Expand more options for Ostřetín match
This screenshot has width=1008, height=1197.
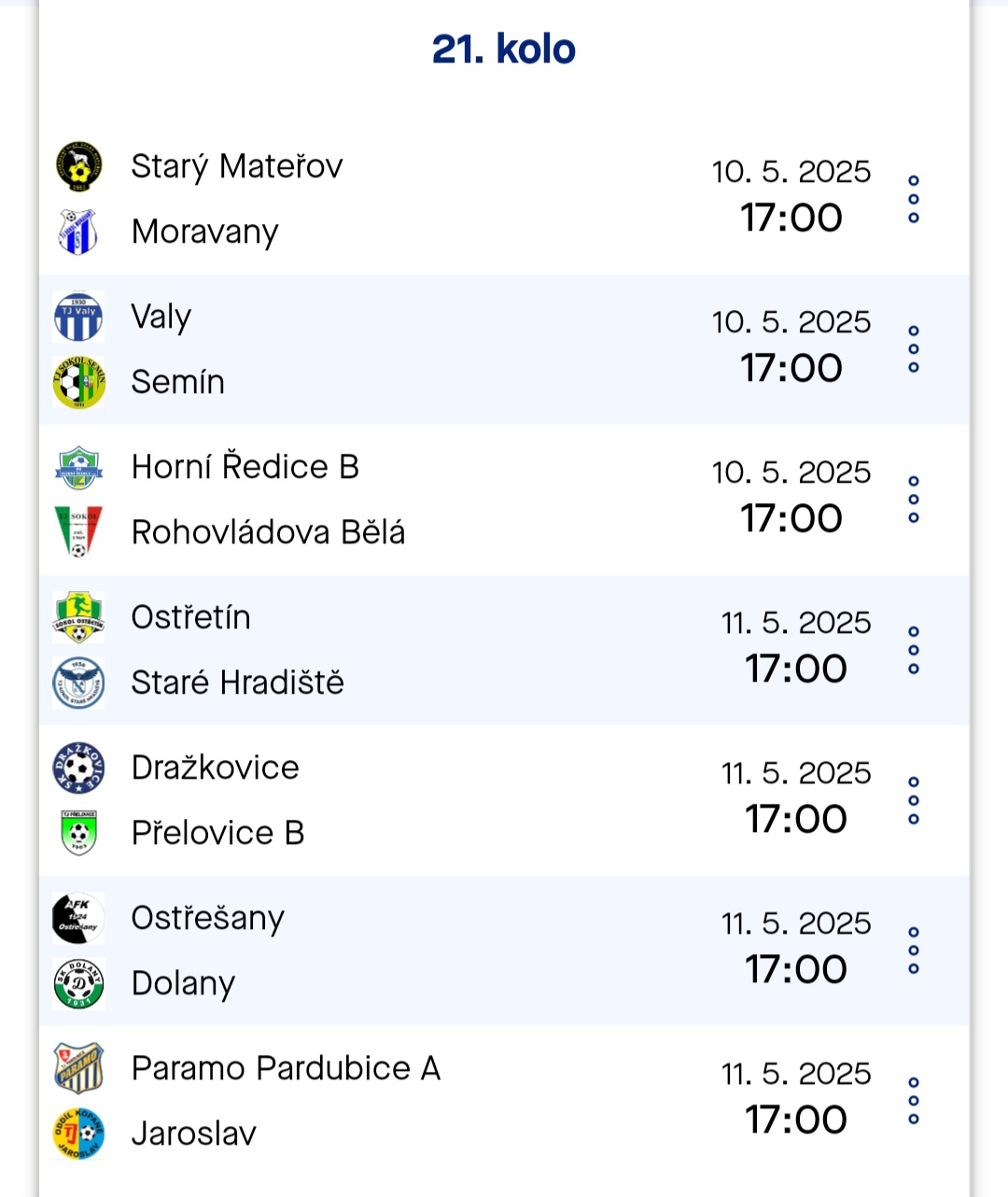[914, 650]
